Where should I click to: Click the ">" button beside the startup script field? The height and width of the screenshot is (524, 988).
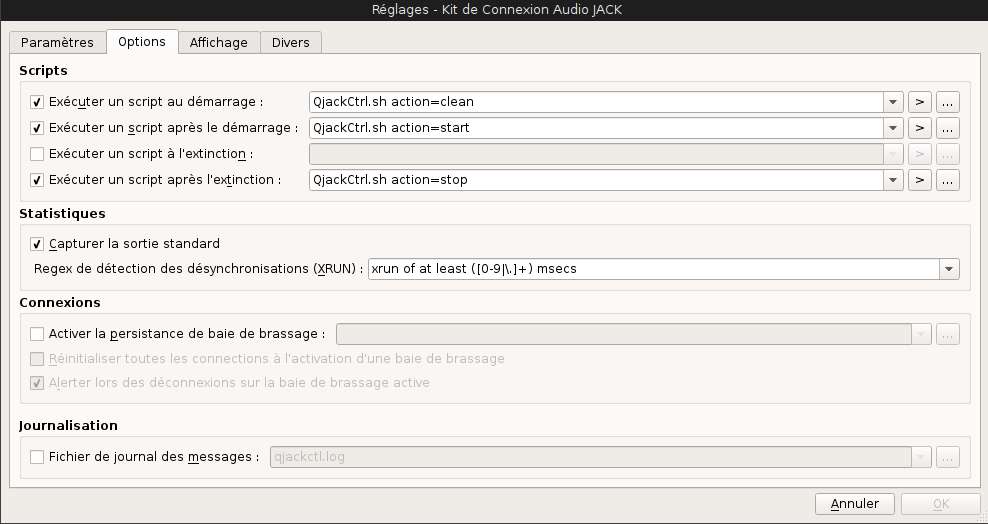[x=920, y=102]
